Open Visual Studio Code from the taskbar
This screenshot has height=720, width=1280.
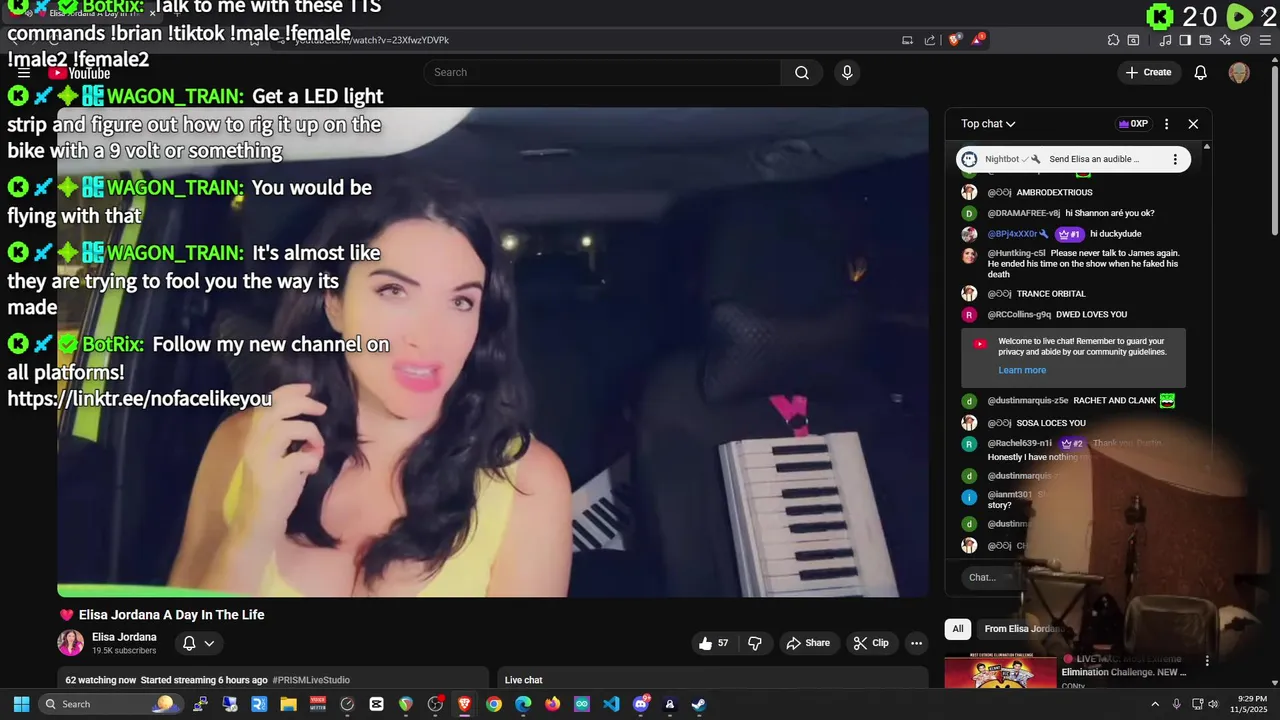point(611,704)
